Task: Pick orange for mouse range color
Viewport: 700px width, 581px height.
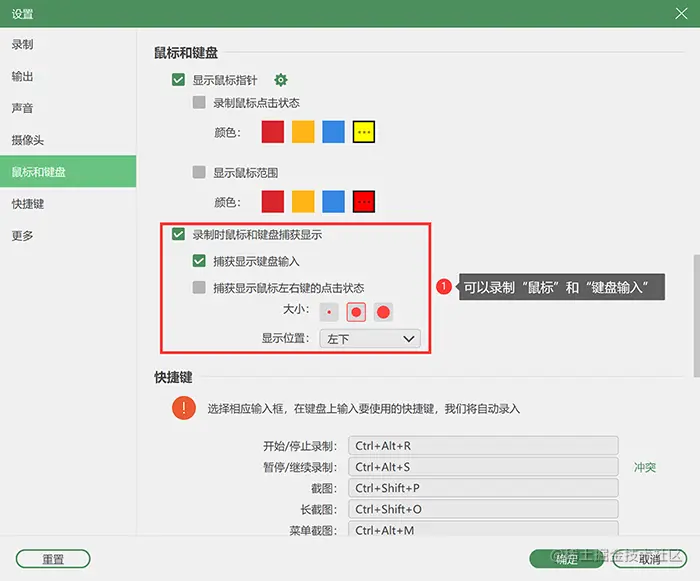Action: 303,201
